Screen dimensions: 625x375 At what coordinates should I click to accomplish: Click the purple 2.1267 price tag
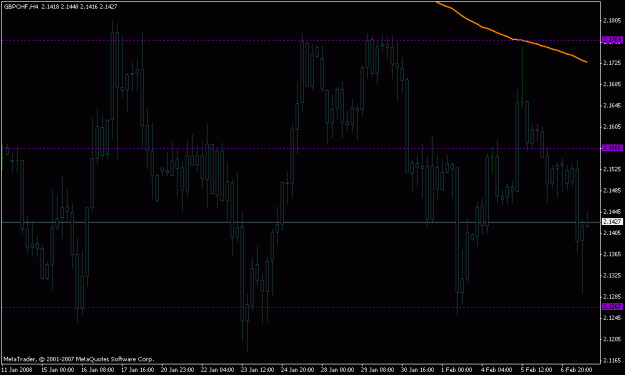point(612,306)
